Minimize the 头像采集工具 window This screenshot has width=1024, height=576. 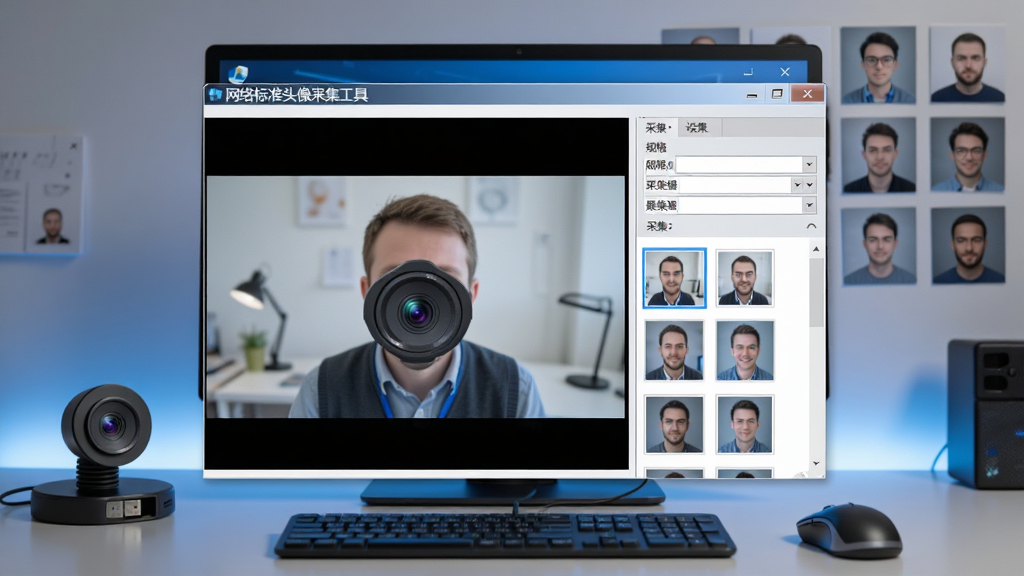[752, 95]
